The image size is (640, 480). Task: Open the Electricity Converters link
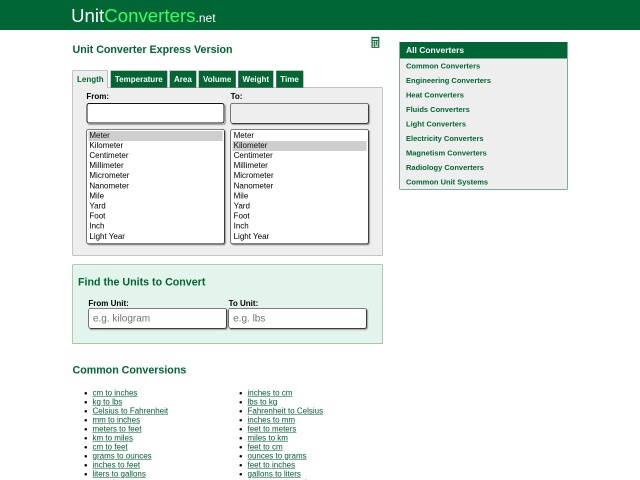[x=444, y=138]
